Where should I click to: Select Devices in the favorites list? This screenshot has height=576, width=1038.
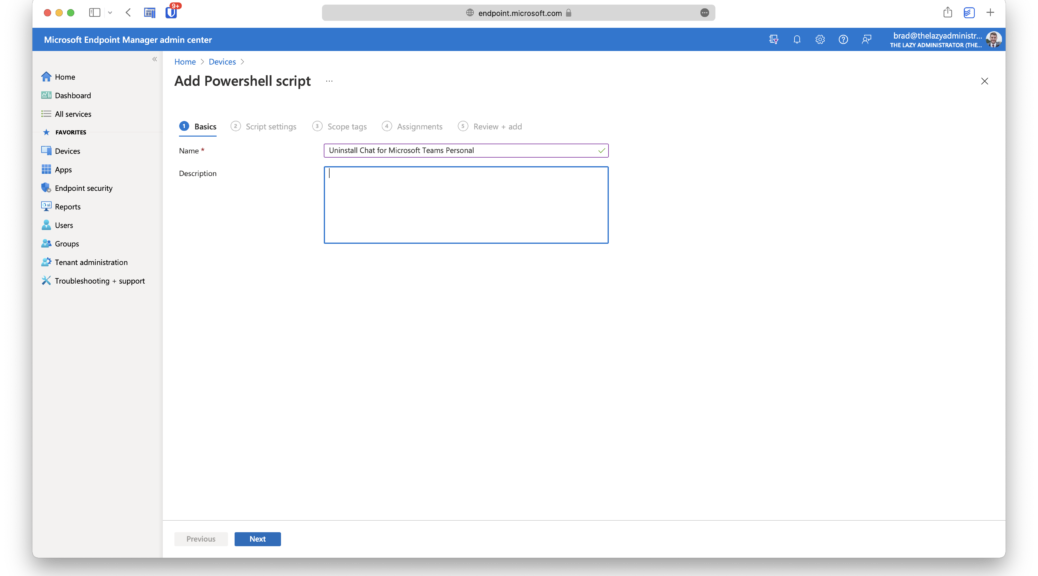[61, 151]
